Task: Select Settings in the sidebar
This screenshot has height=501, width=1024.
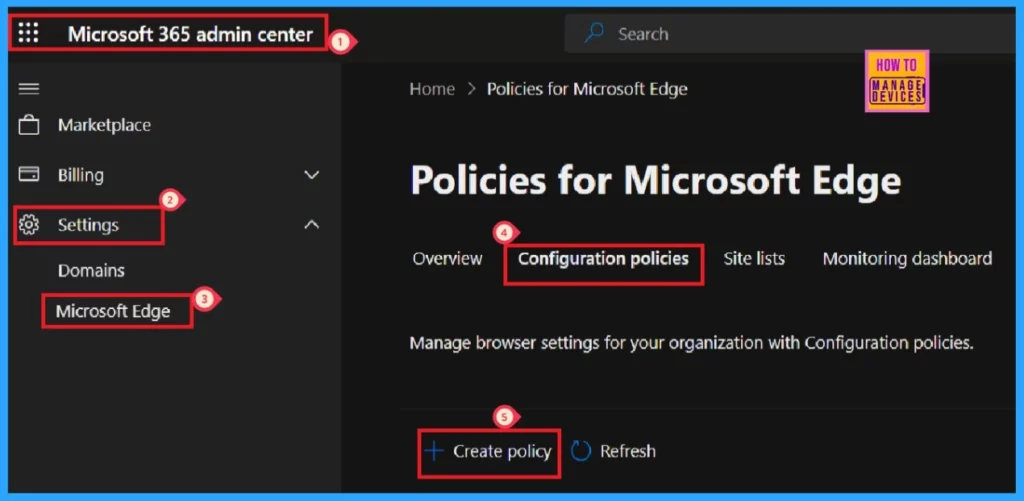Action: point(88,225)
